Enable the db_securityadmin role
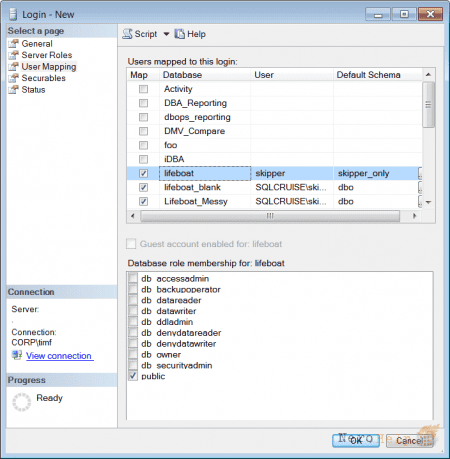The width and height of the screenshot is (450, 459). click(133, 365)
